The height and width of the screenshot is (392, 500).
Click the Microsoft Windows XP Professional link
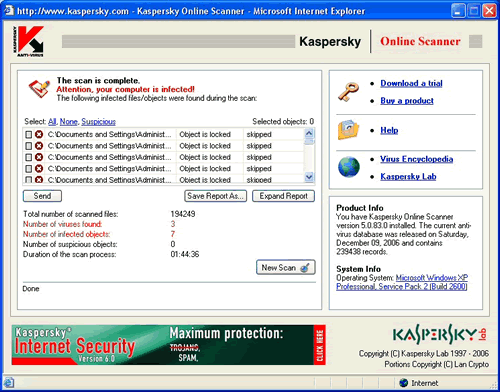pyautogui.click(x=402, y=282)
